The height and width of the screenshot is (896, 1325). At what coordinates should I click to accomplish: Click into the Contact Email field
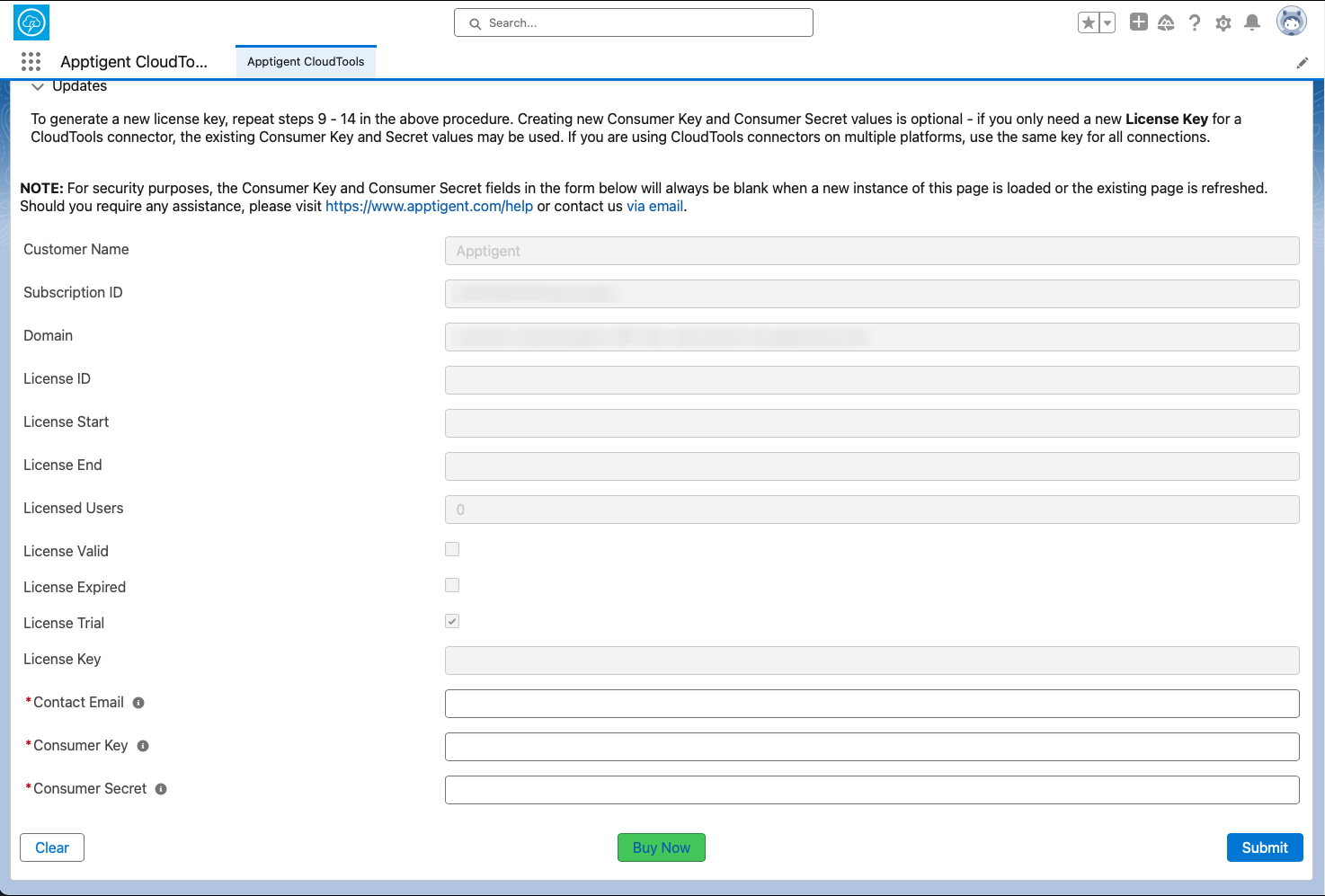pos(871,704)
